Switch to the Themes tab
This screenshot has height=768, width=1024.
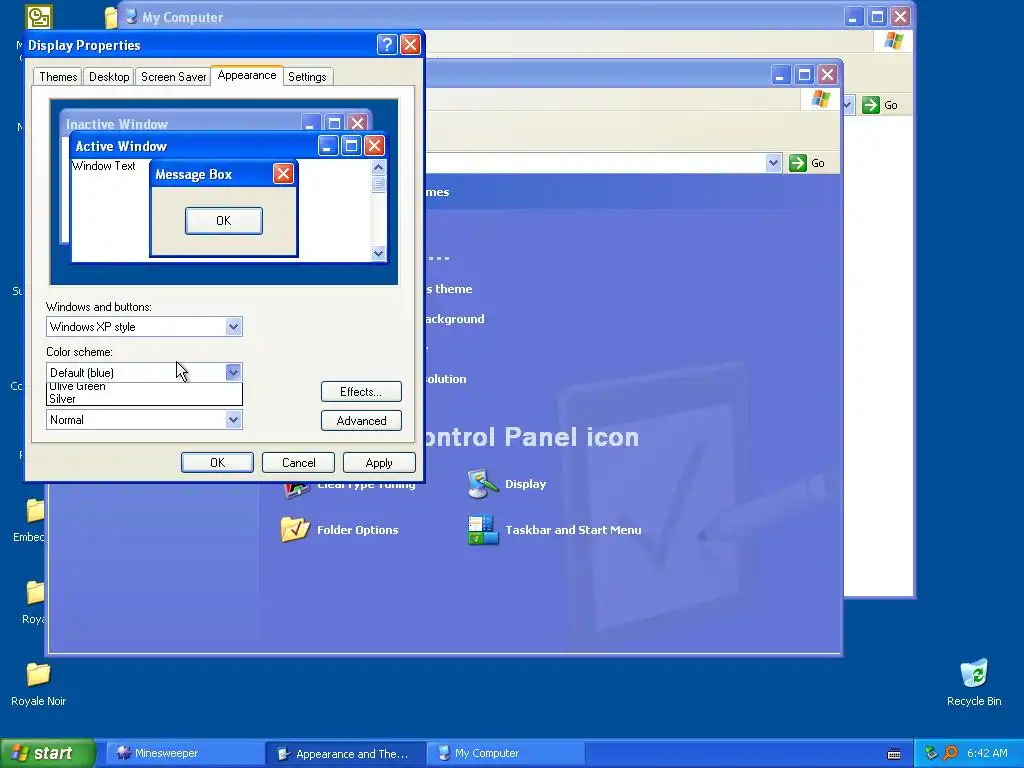coord(58,76)
